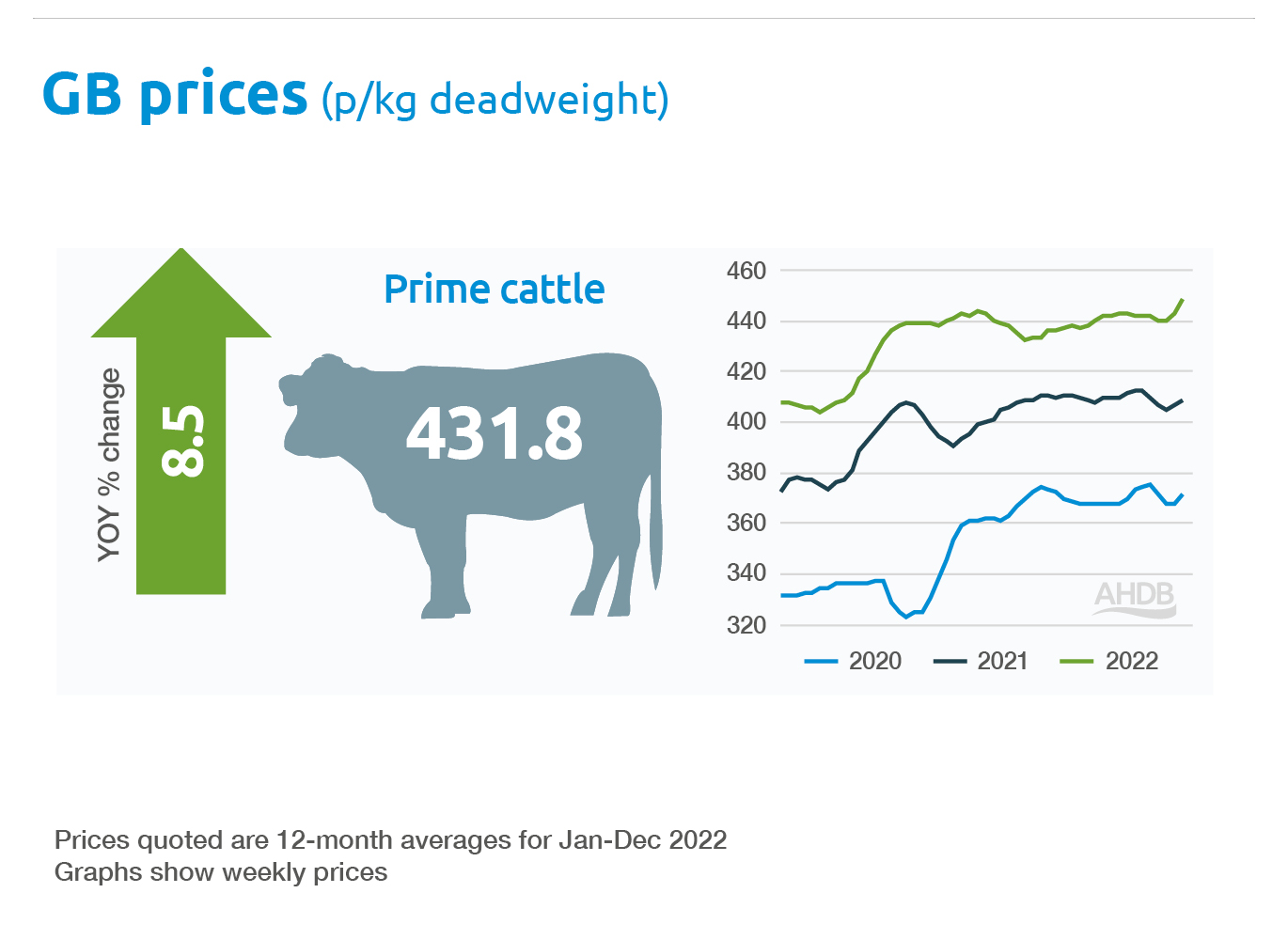Click the Graphs show weekly prices note
1288x940 pixels.
pyautogui.click(x=221, y=872)
